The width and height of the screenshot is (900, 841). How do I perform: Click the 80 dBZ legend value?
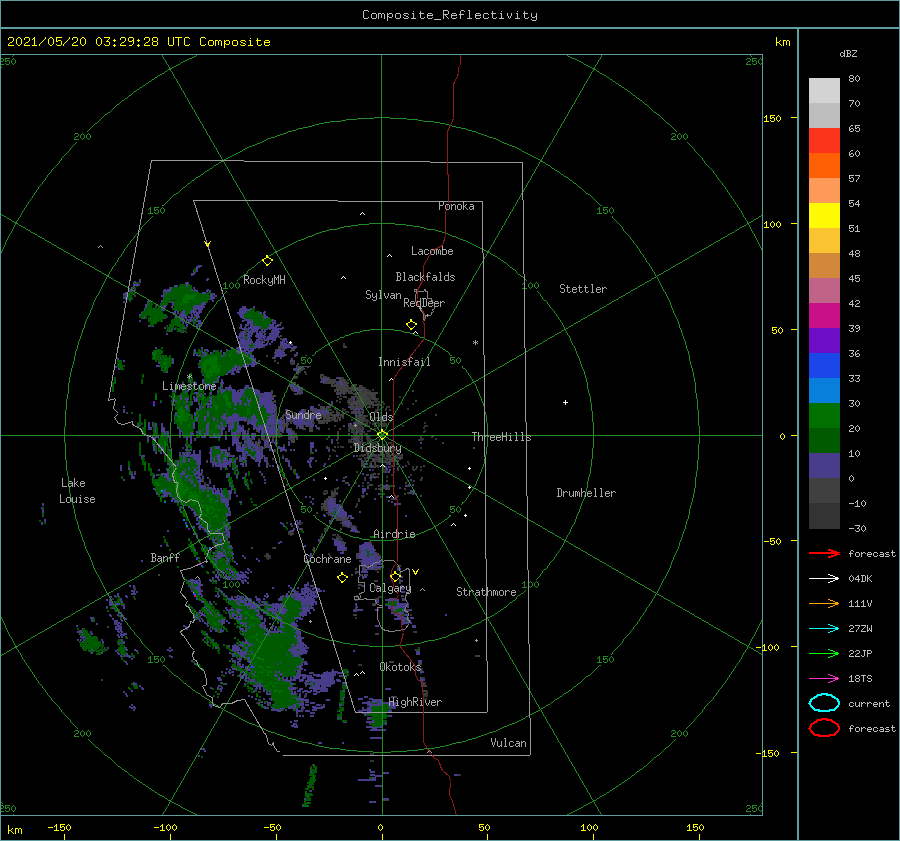[854, 79]
